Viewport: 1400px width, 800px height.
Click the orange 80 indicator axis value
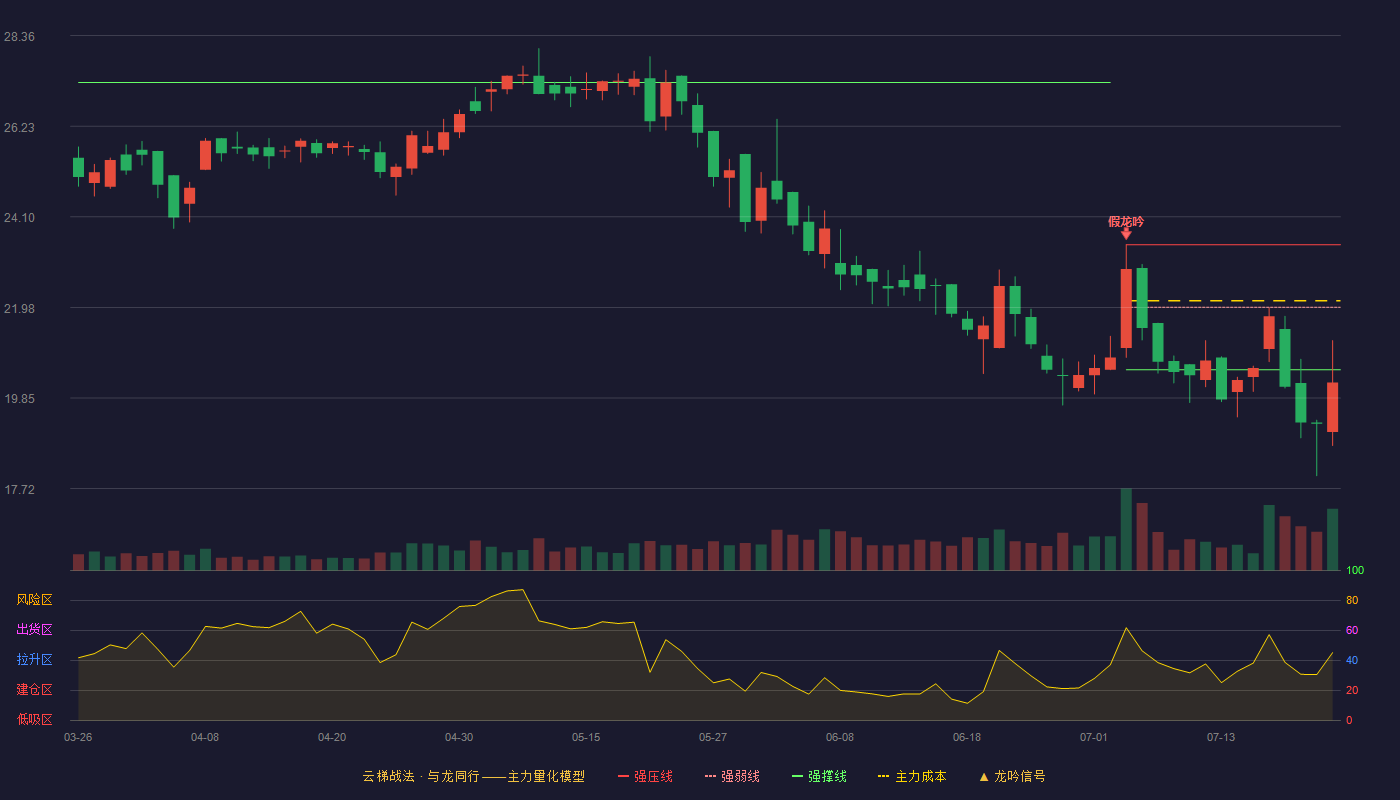click(x=1352, y=601)
